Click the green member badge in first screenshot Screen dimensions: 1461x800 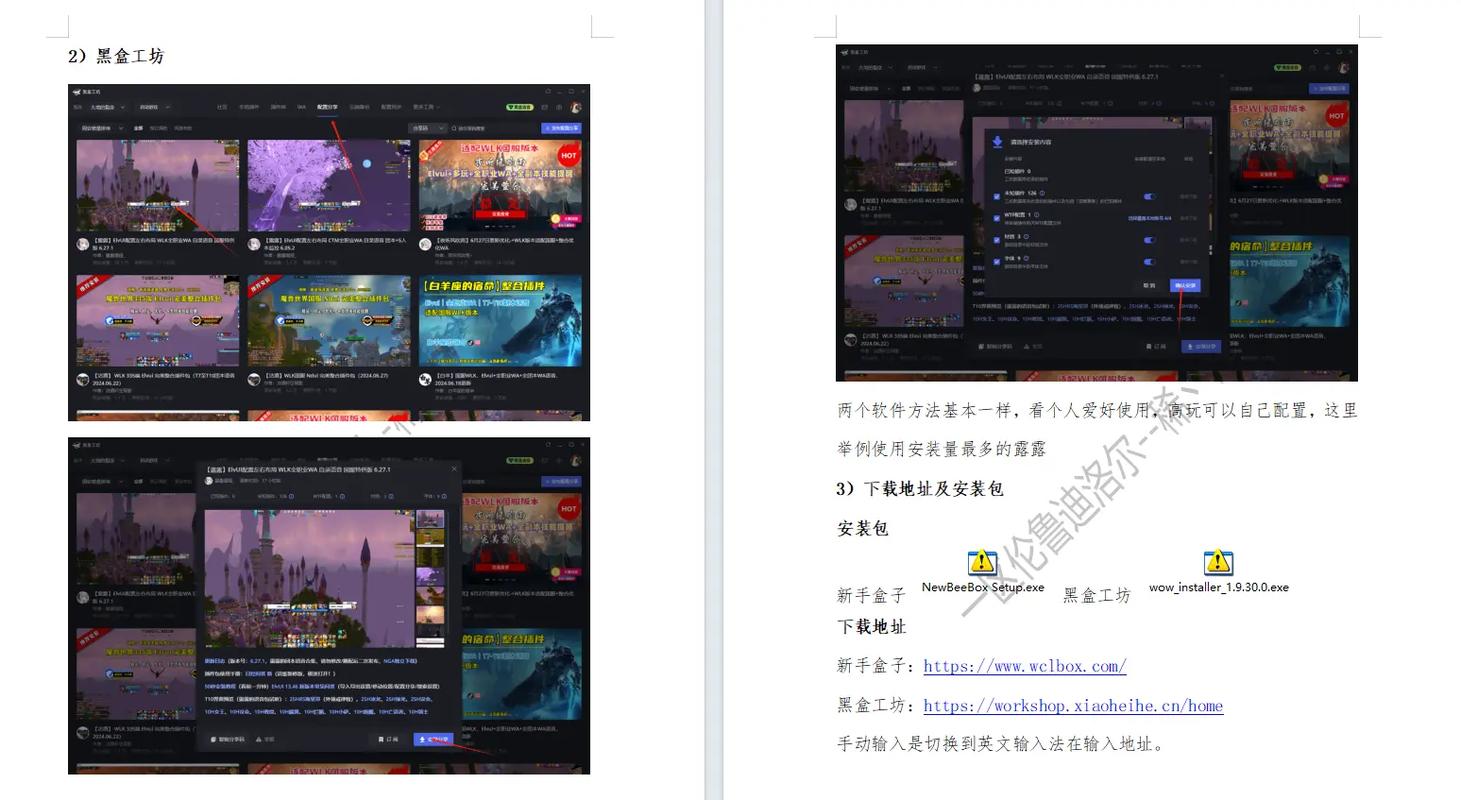[519, 107]
